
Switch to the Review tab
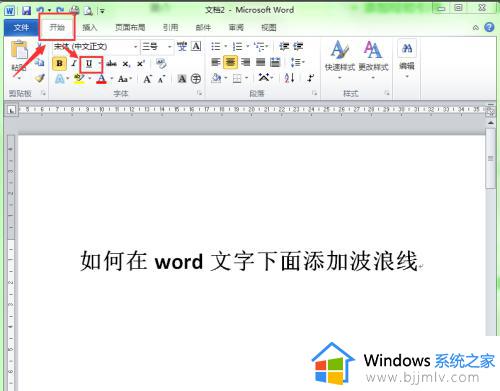[236, 27]
